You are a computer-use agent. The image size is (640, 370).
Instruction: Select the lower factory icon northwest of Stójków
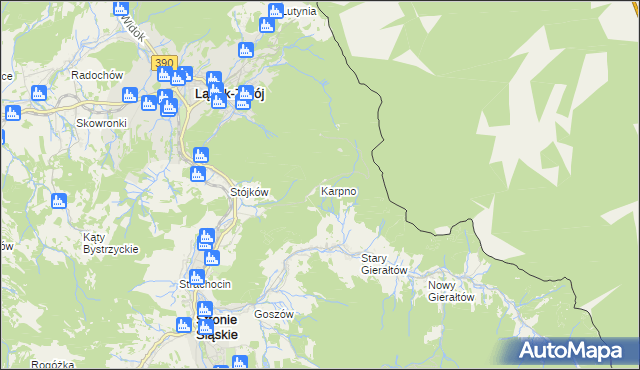[x=198, y=174]
